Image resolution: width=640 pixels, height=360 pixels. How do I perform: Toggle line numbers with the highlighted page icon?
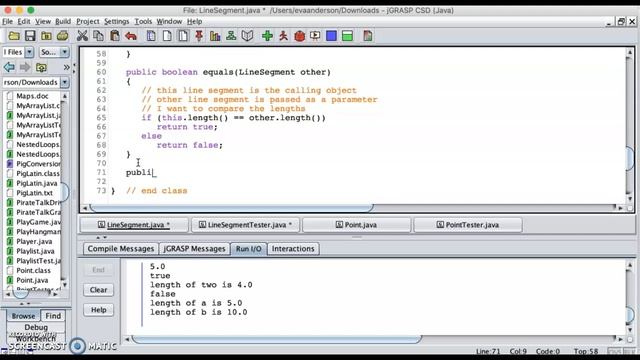point(183,36)
